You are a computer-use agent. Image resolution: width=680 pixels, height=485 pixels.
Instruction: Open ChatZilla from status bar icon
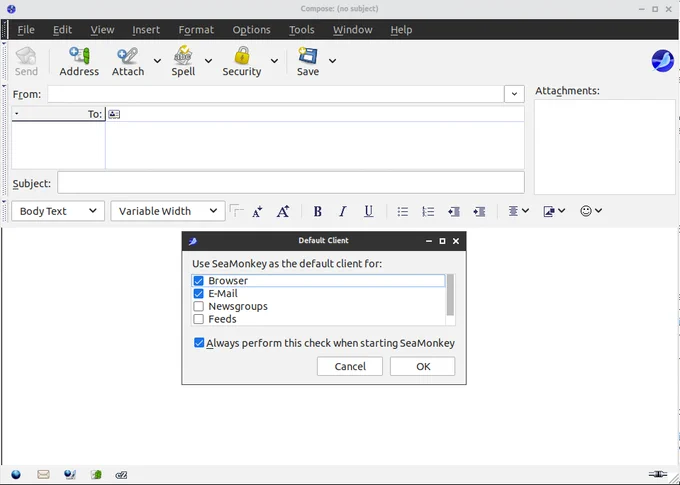pyautogui.click(x=121, y=475)
